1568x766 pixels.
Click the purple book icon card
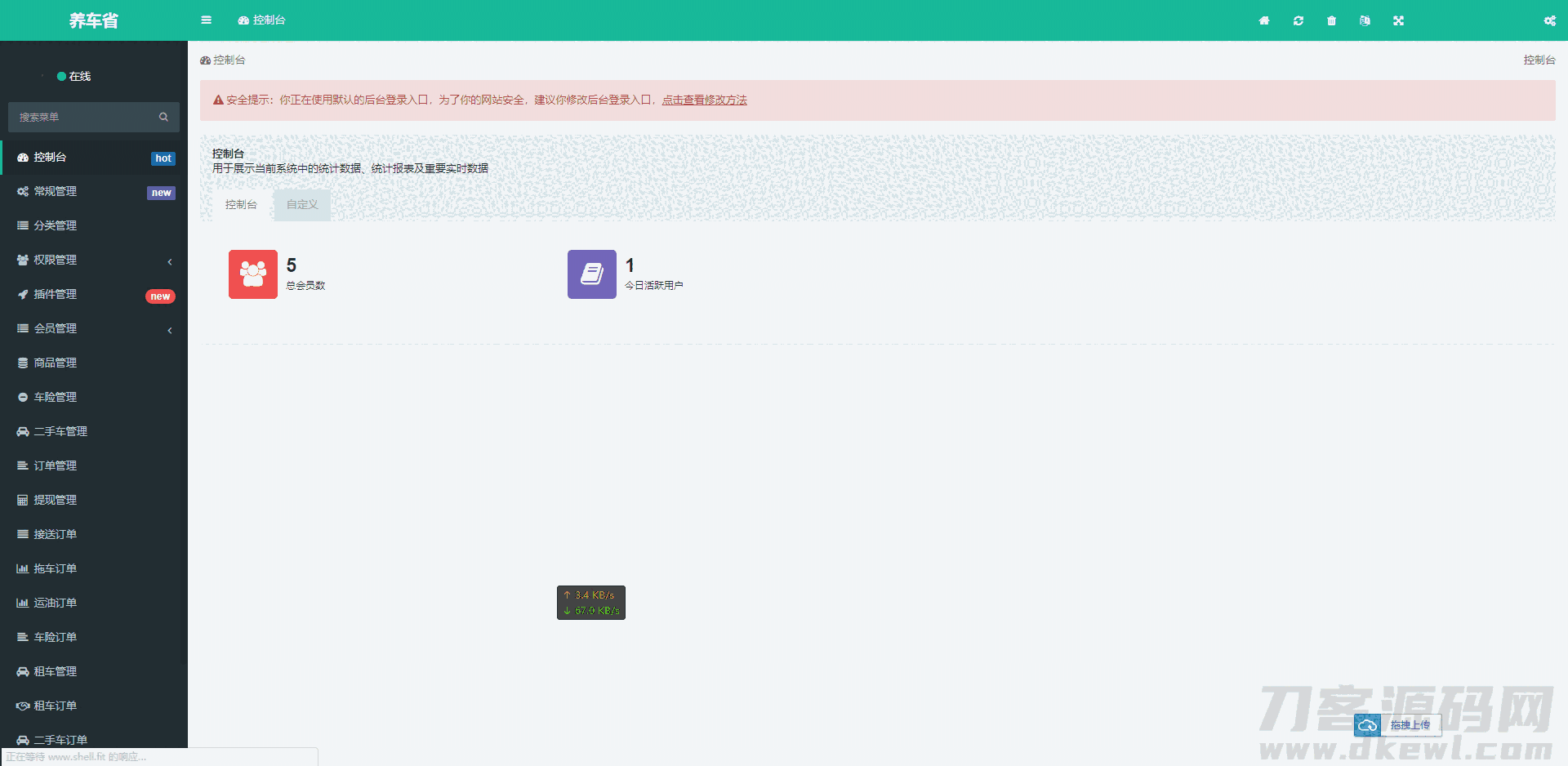coord(592,274)
